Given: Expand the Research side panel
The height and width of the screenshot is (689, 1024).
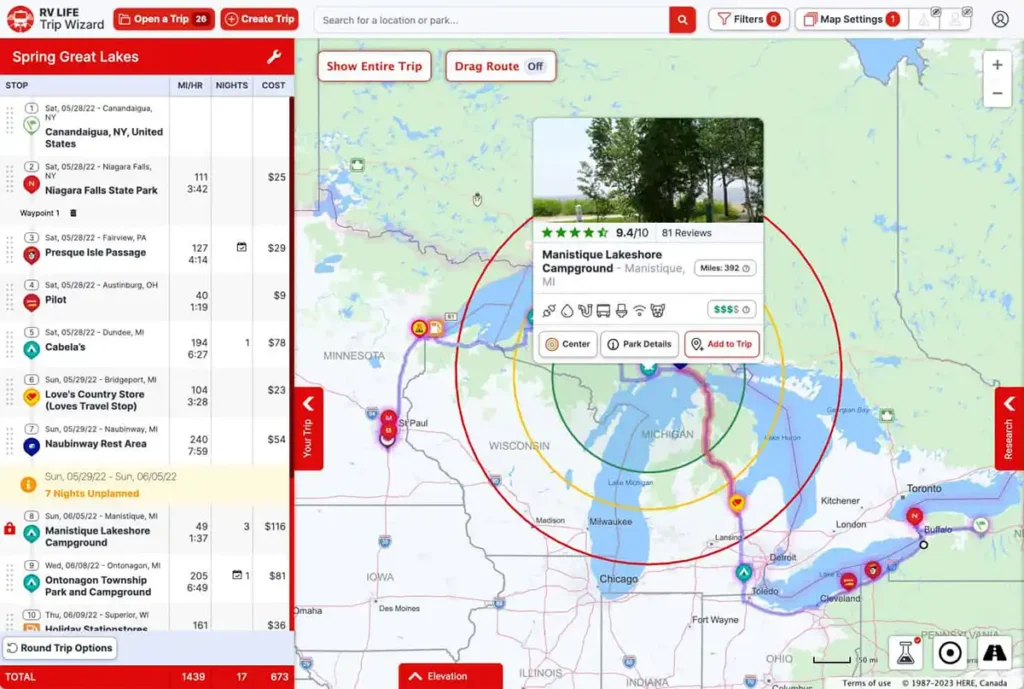Looking at the screenshot, I should [x=1009, y=428].
